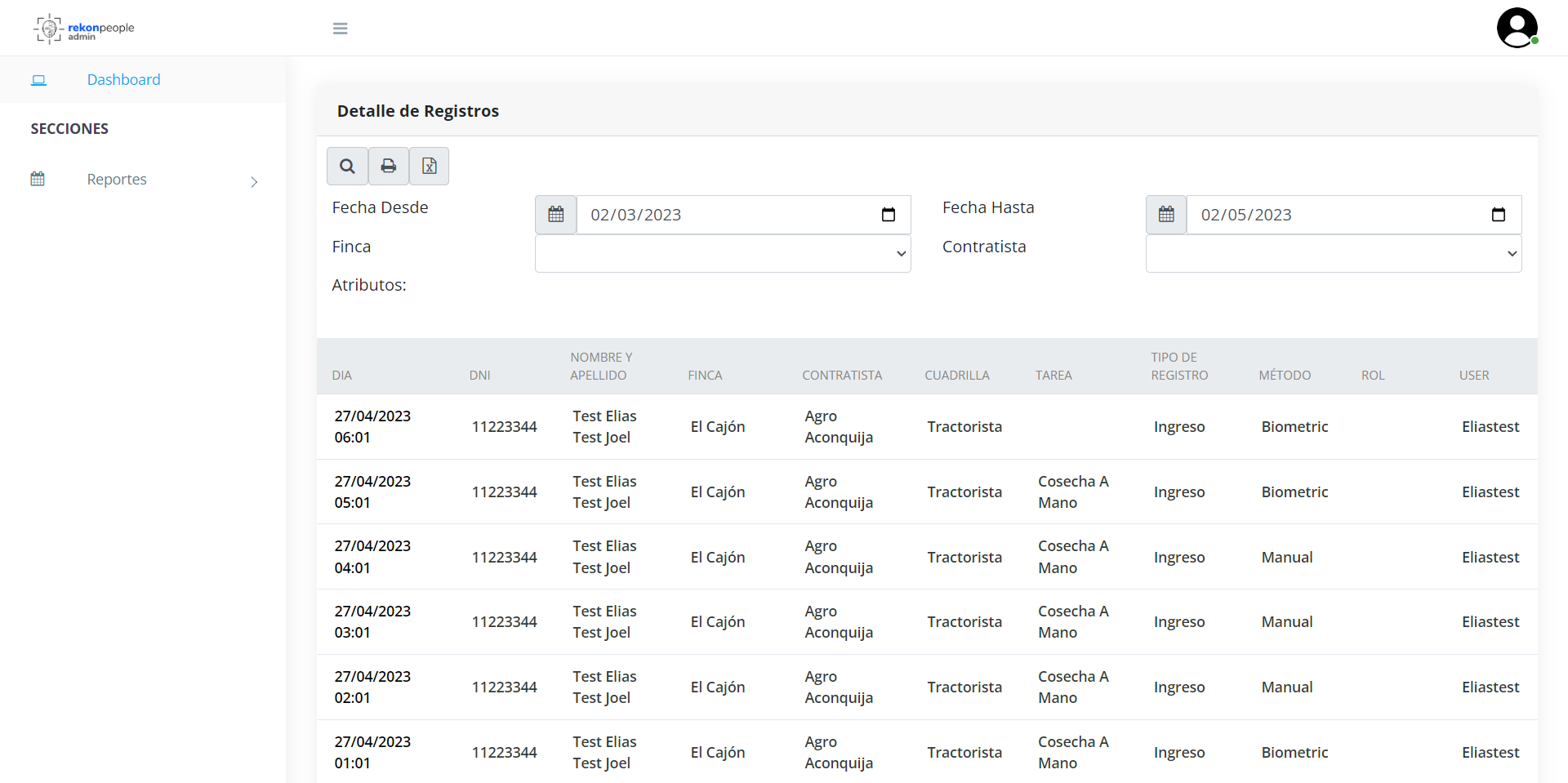The width and height of the screenshot is (1568, 783).
Task: Click Manual in the 04:01 row
Action: (x=1287, y=557)
